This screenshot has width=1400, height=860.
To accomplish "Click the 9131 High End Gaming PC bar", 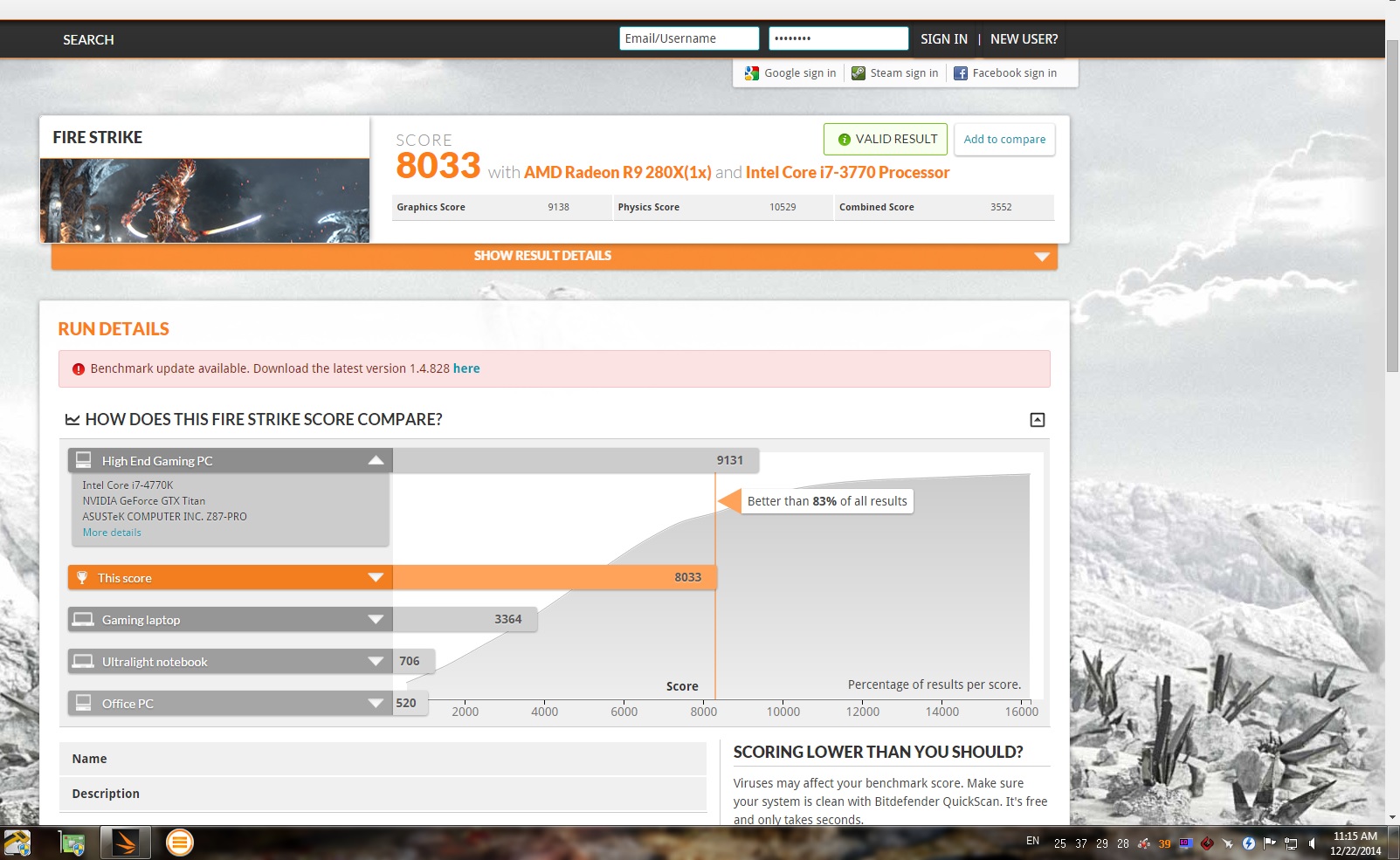I will point(576,460).
